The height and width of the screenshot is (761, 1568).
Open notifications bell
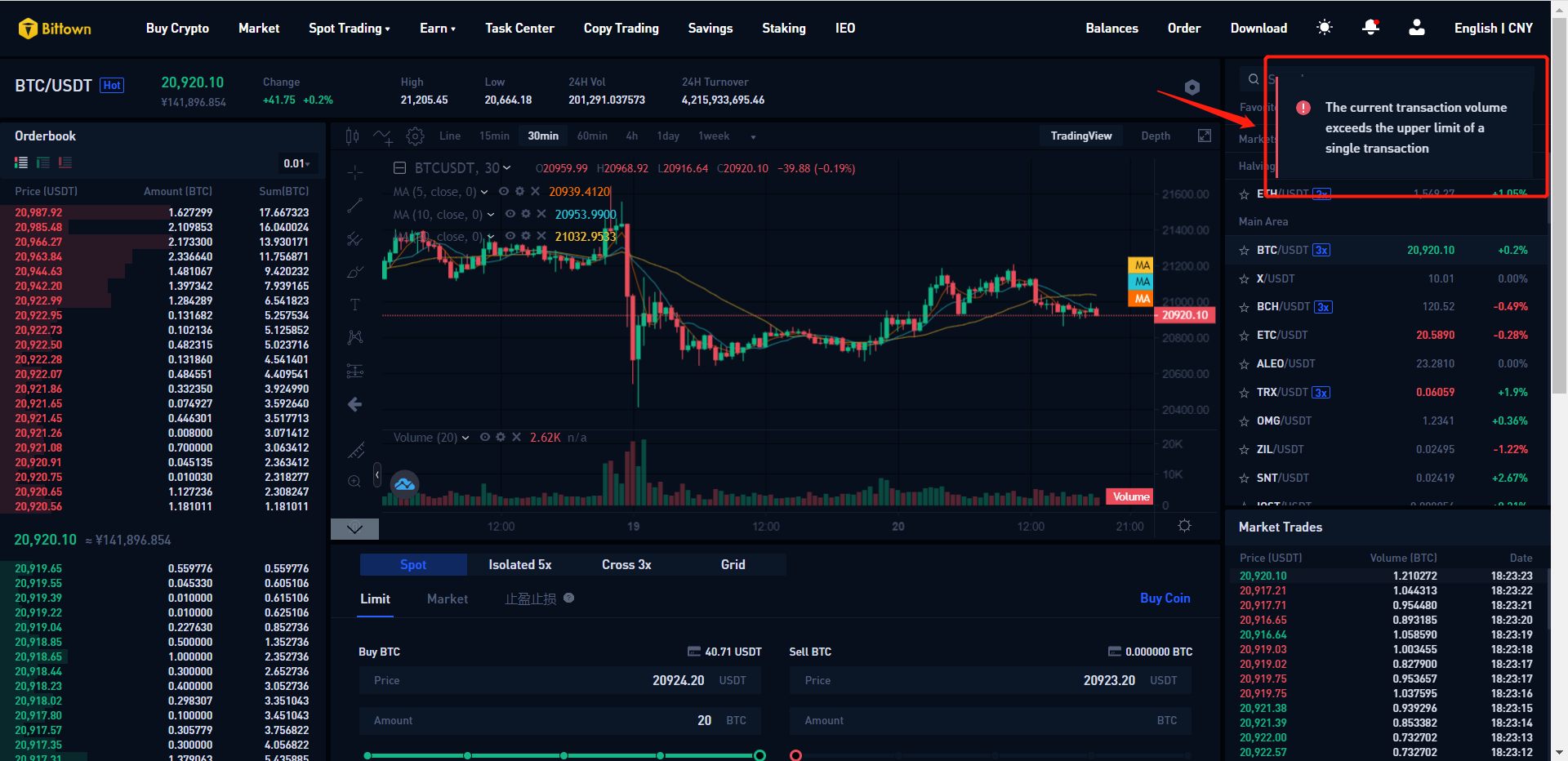(x=1371, y=28)
